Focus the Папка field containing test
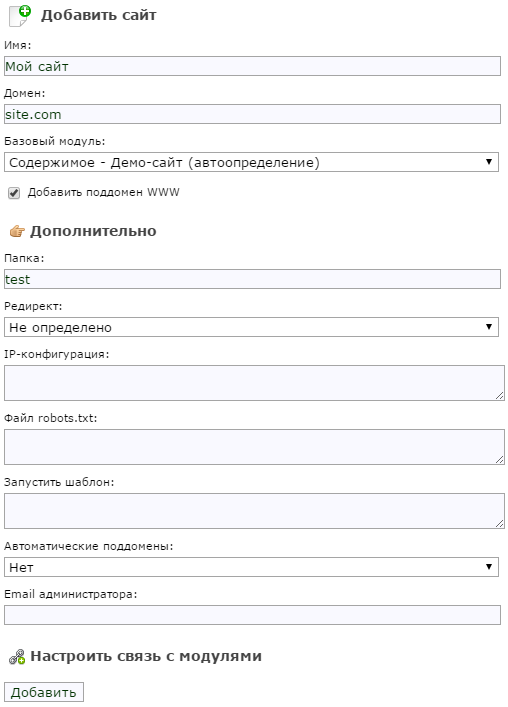The height and width of the screenshot is (707, 508). coord(252,279)
